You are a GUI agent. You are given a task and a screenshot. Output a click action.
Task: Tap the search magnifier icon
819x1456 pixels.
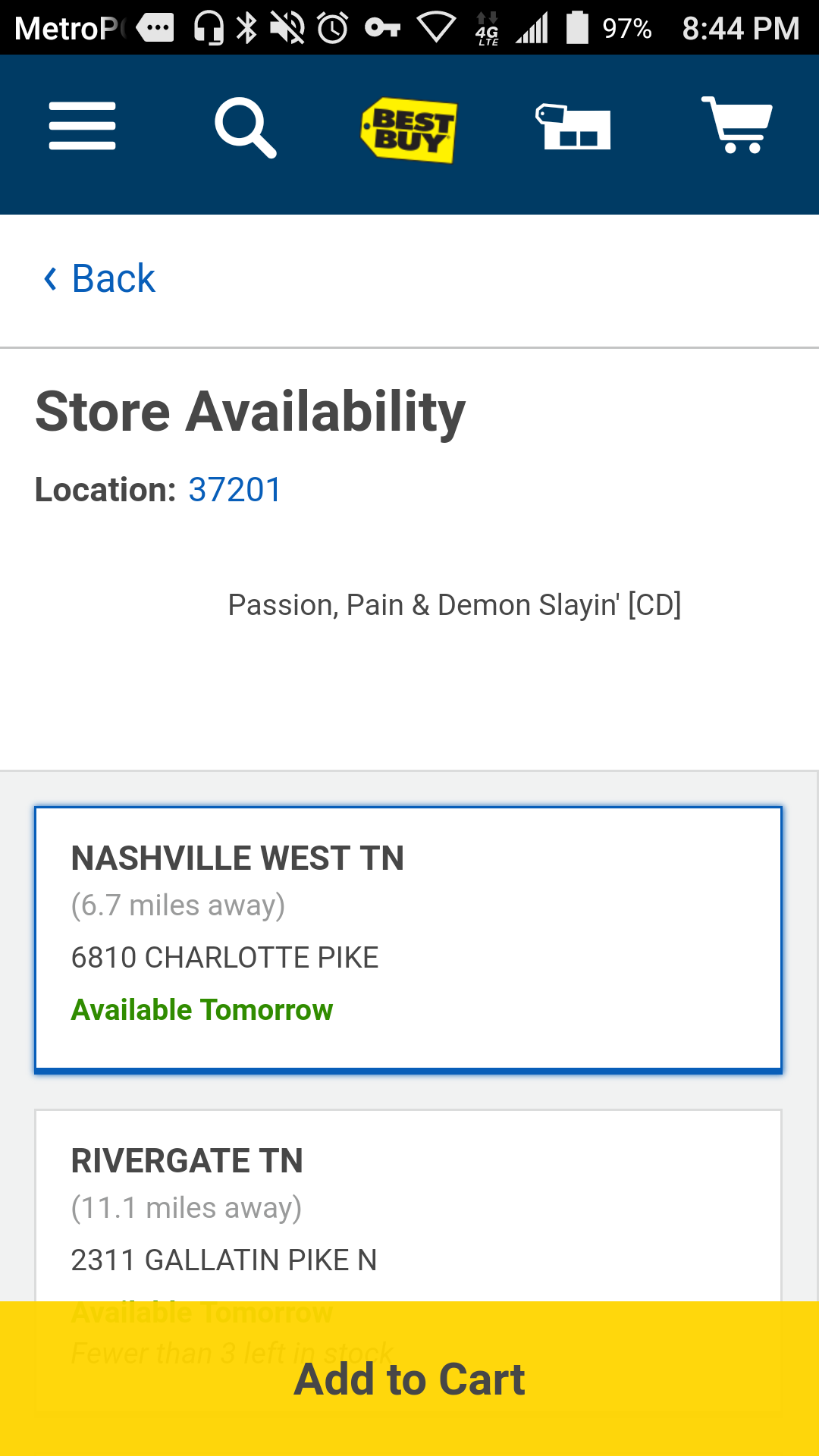(x=246, y=127)
